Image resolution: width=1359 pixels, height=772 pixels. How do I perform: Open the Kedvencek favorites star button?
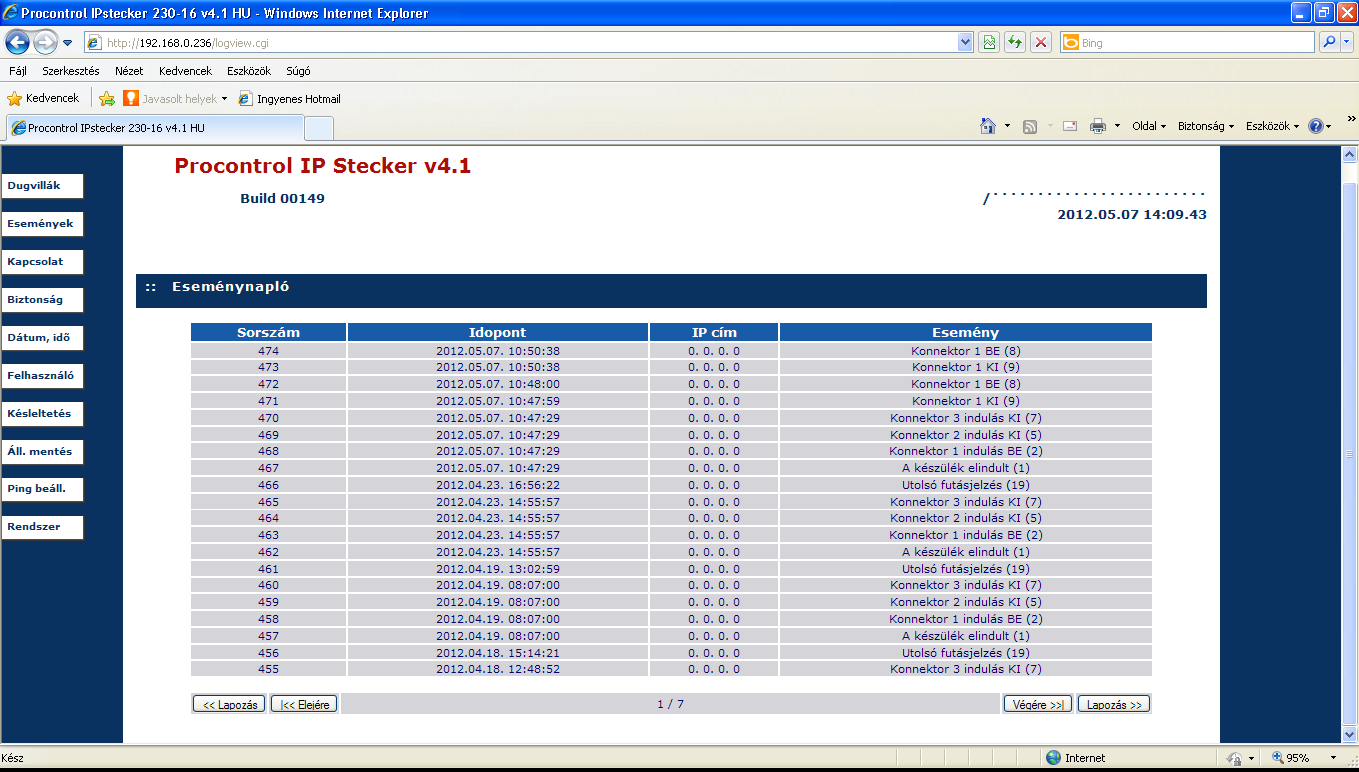[x=43, y=98]
